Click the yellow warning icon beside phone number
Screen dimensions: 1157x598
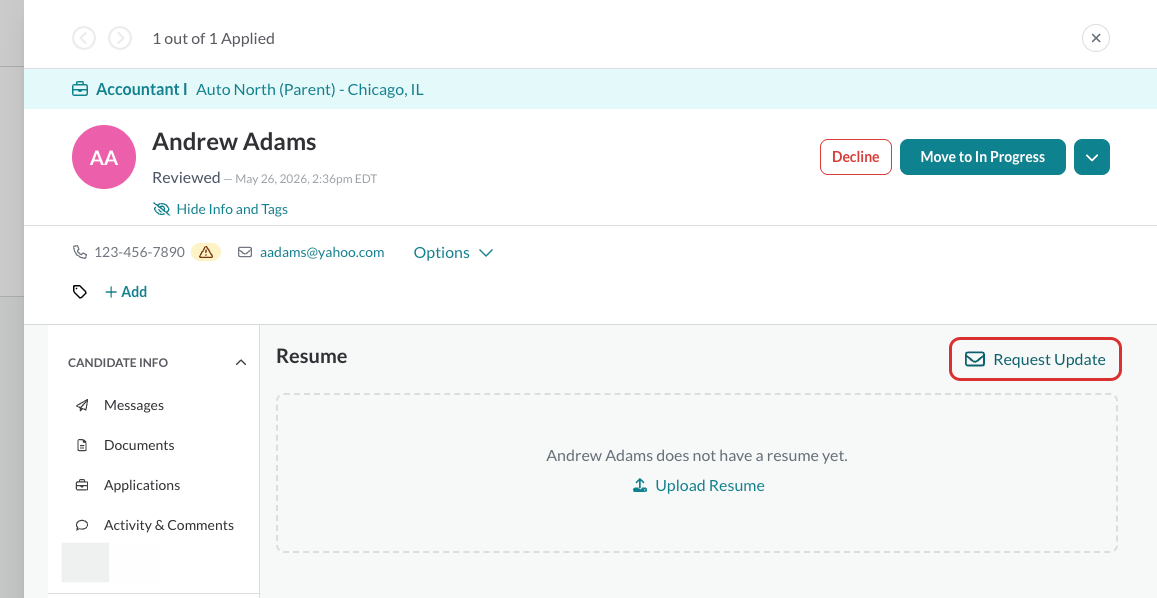[x=206, y=252]
